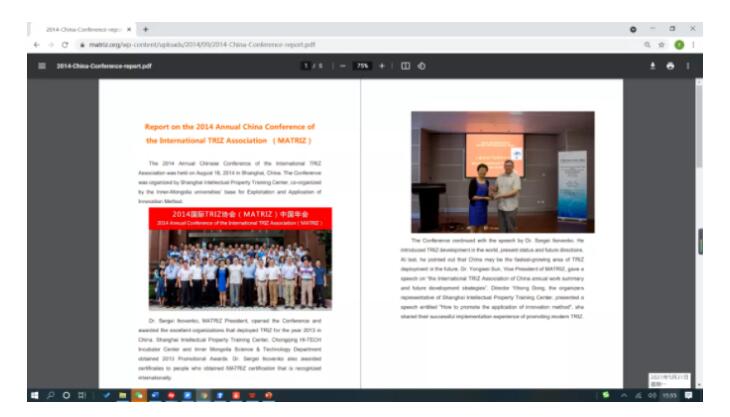Click the address bar URL
This screenshot has width=730, height=417.
click(200, 45)
